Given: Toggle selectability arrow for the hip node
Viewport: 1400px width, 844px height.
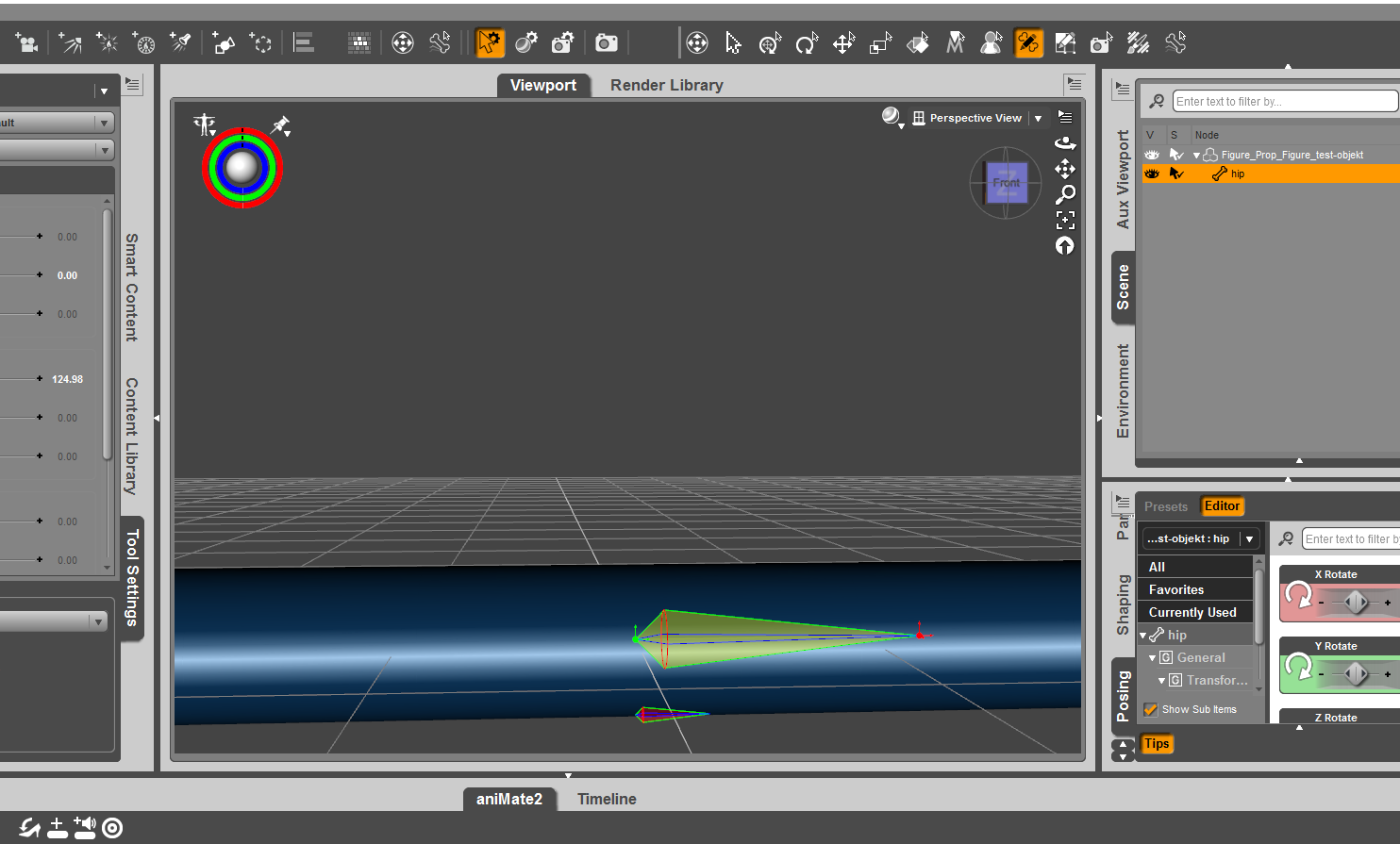Looking at the screenshot, I should click(x=1176, y=174).
